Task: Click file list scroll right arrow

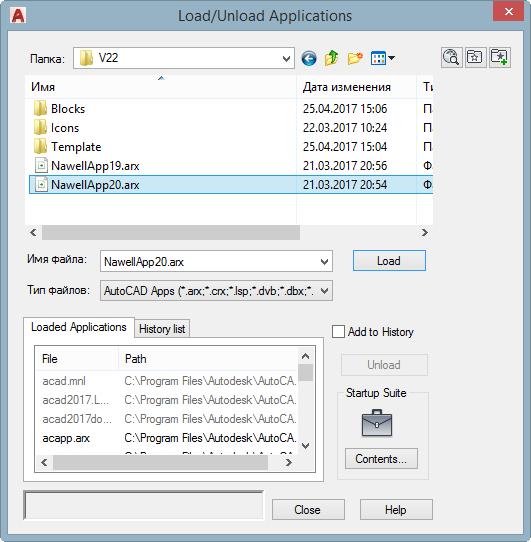Action: (x=425, y=233)
